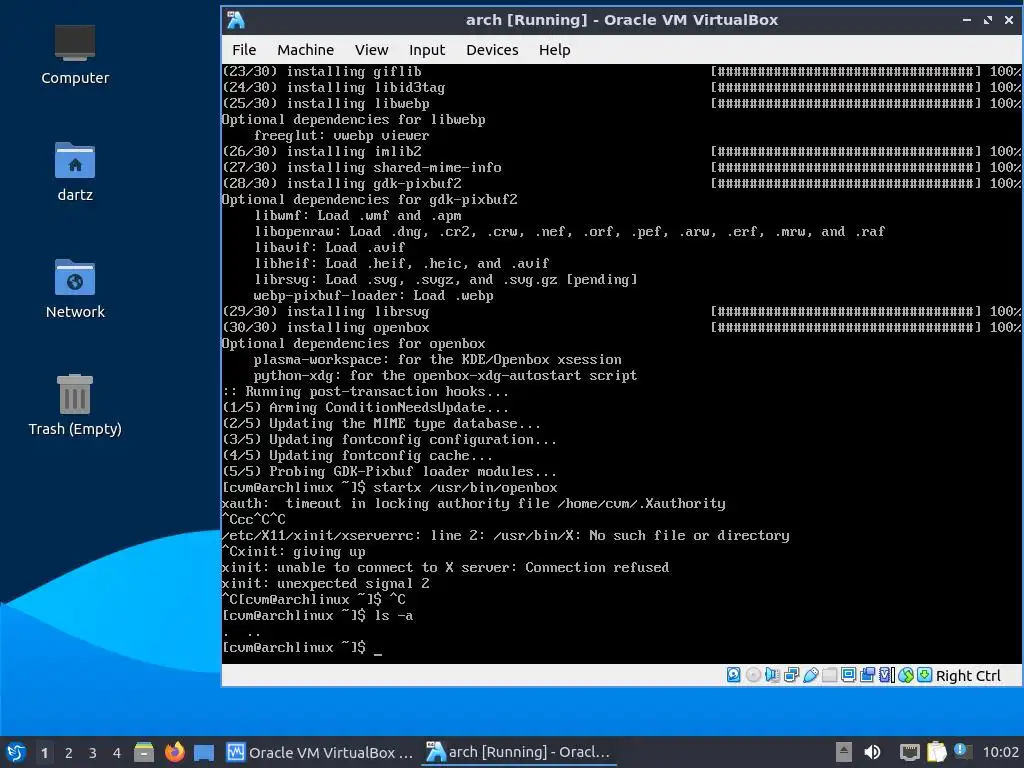Click the recording indicator in status bar
The height and width of the screenshot is (768, 1024).
(x=867, y=675)
